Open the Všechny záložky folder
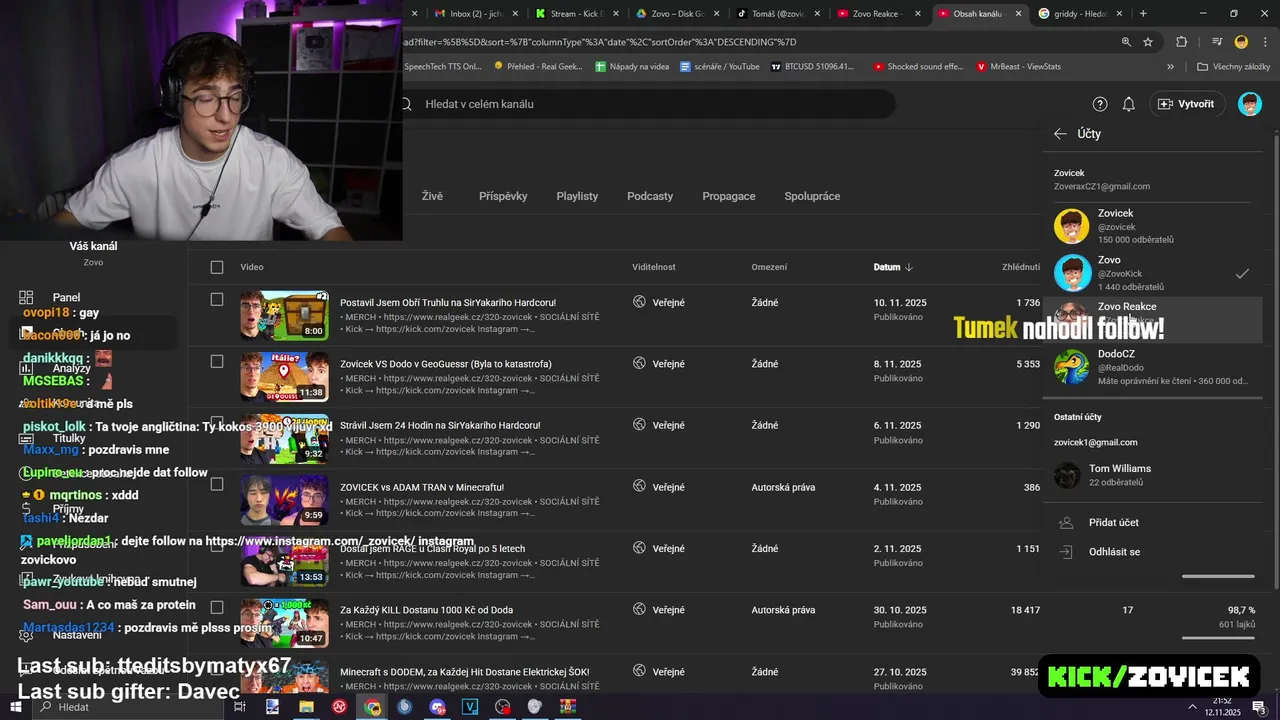Screen dimensions: 1280x720 1233,67
